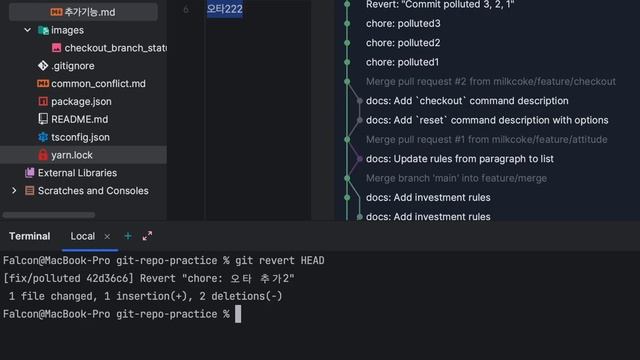Expand the terminal panel to full size

tap(147, 236)
